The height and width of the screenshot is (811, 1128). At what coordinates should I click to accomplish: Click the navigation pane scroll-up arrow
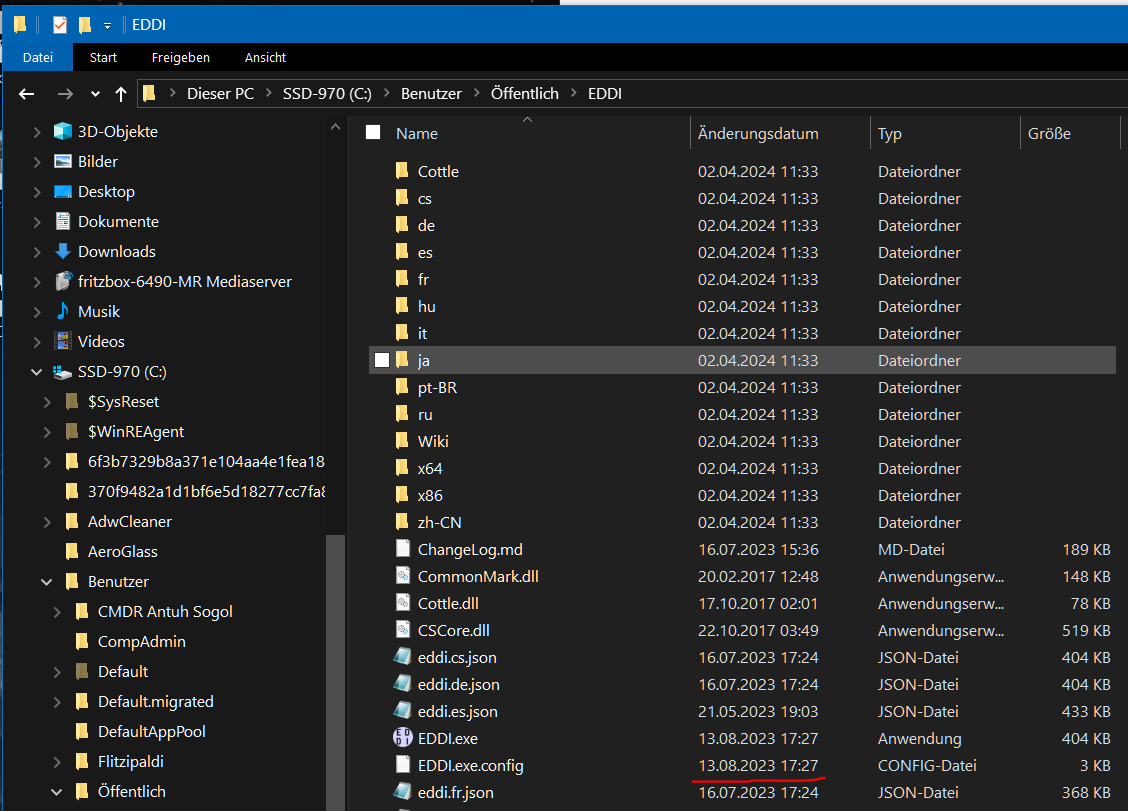pyautogui.click(x=335, y=127)
